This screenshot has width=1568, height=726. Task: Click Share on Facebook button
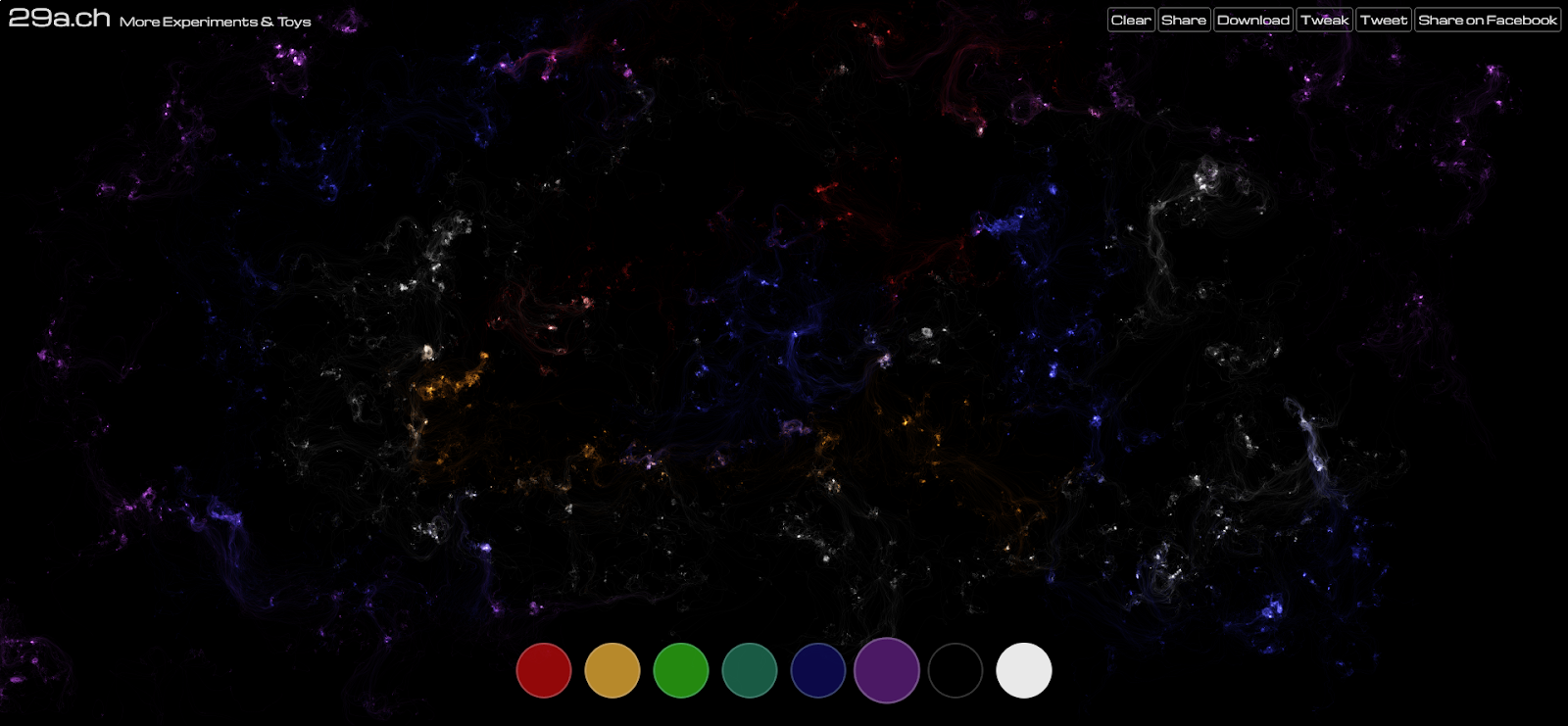coord(1488,20)
